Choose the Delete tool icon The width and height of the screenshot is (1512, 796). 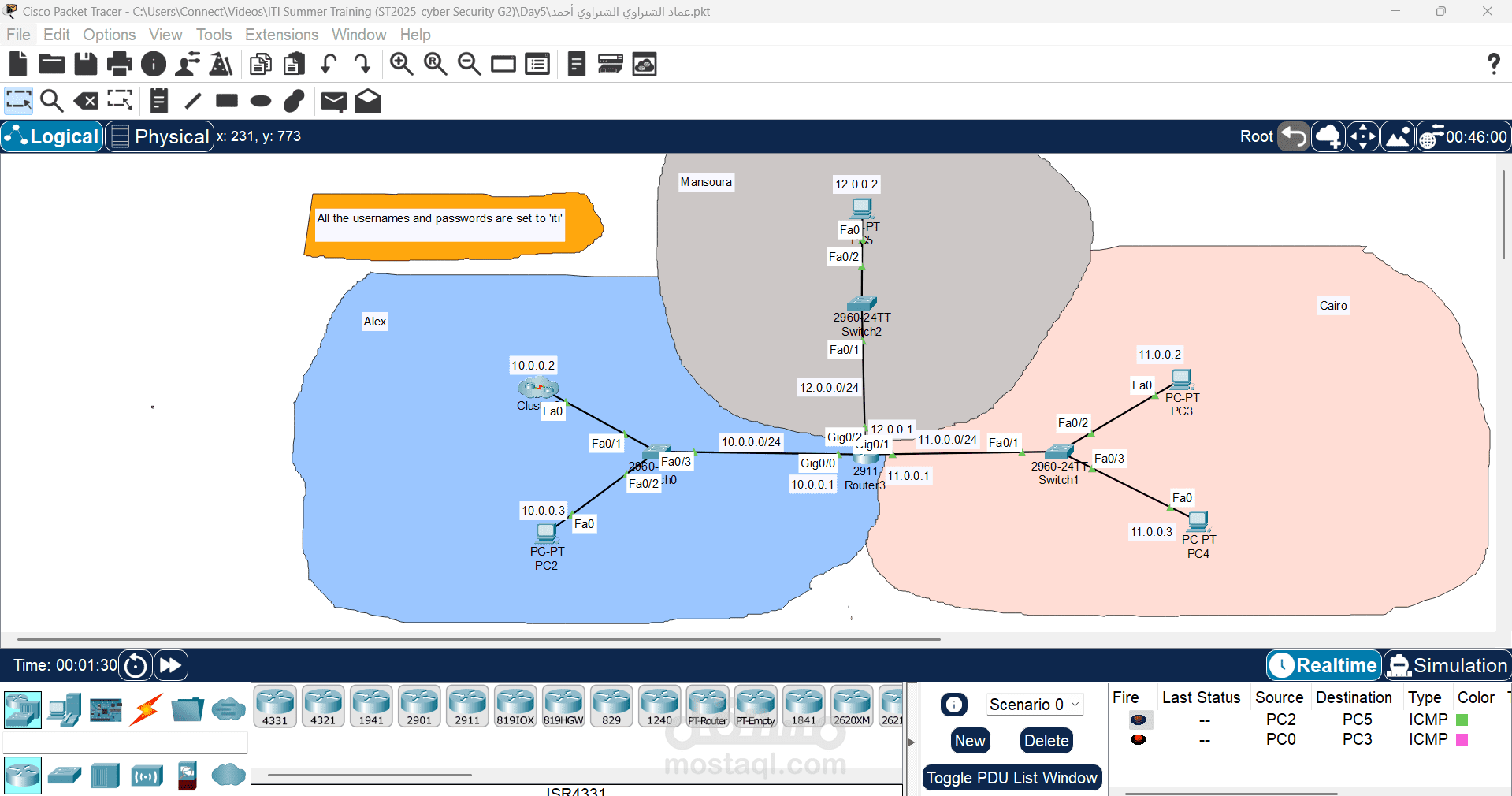(x=86, y=101)
